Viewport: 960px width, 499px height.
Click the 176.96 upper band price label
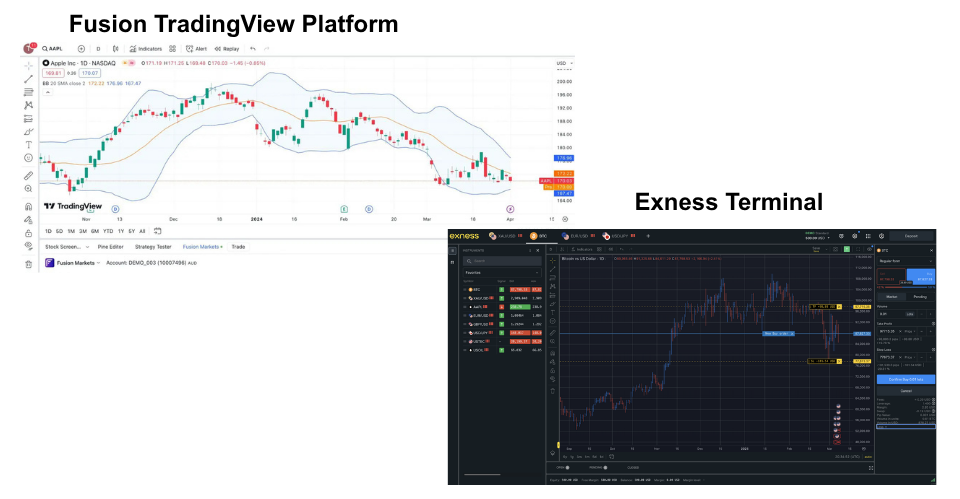point(564,158)
